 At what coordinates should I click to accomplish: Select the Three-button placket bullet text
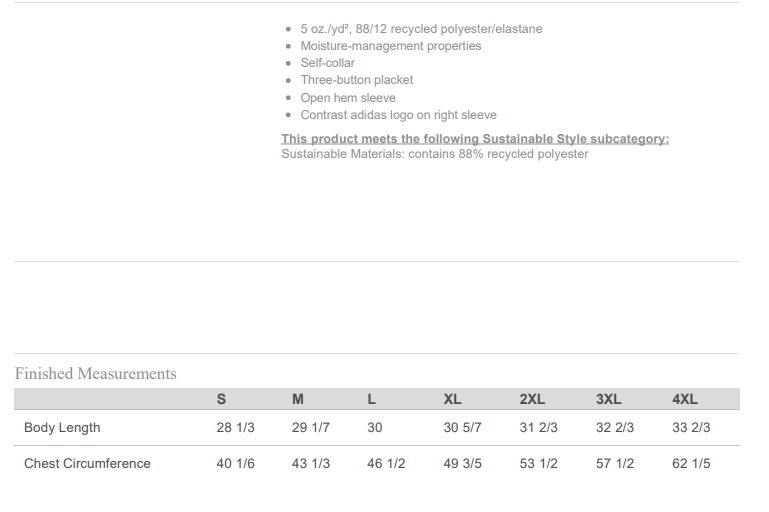(x=356, y=80)
